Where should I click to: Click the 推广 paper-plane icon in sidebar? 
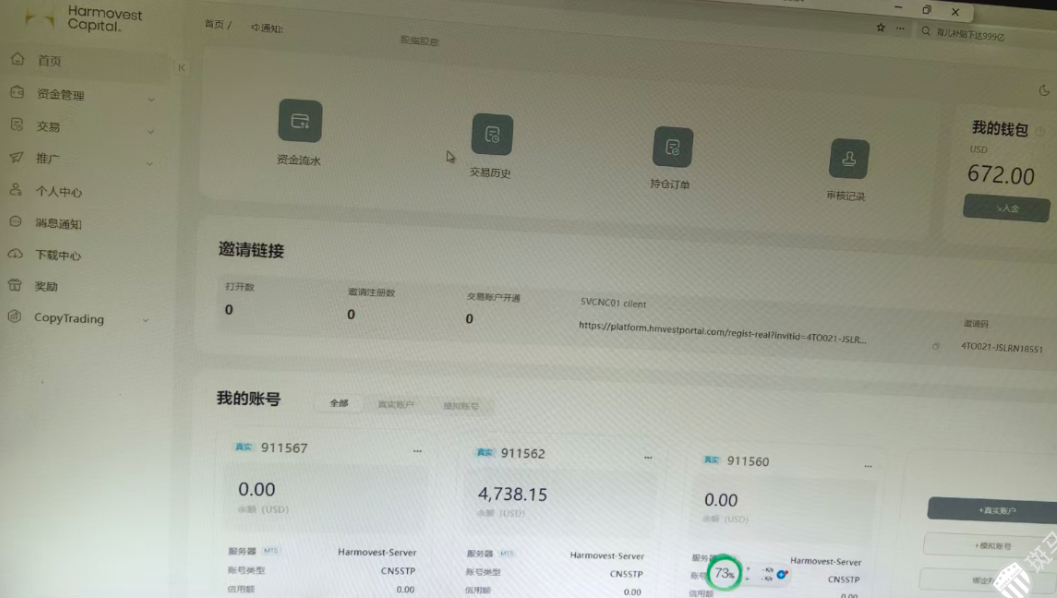tap(16, 157)
